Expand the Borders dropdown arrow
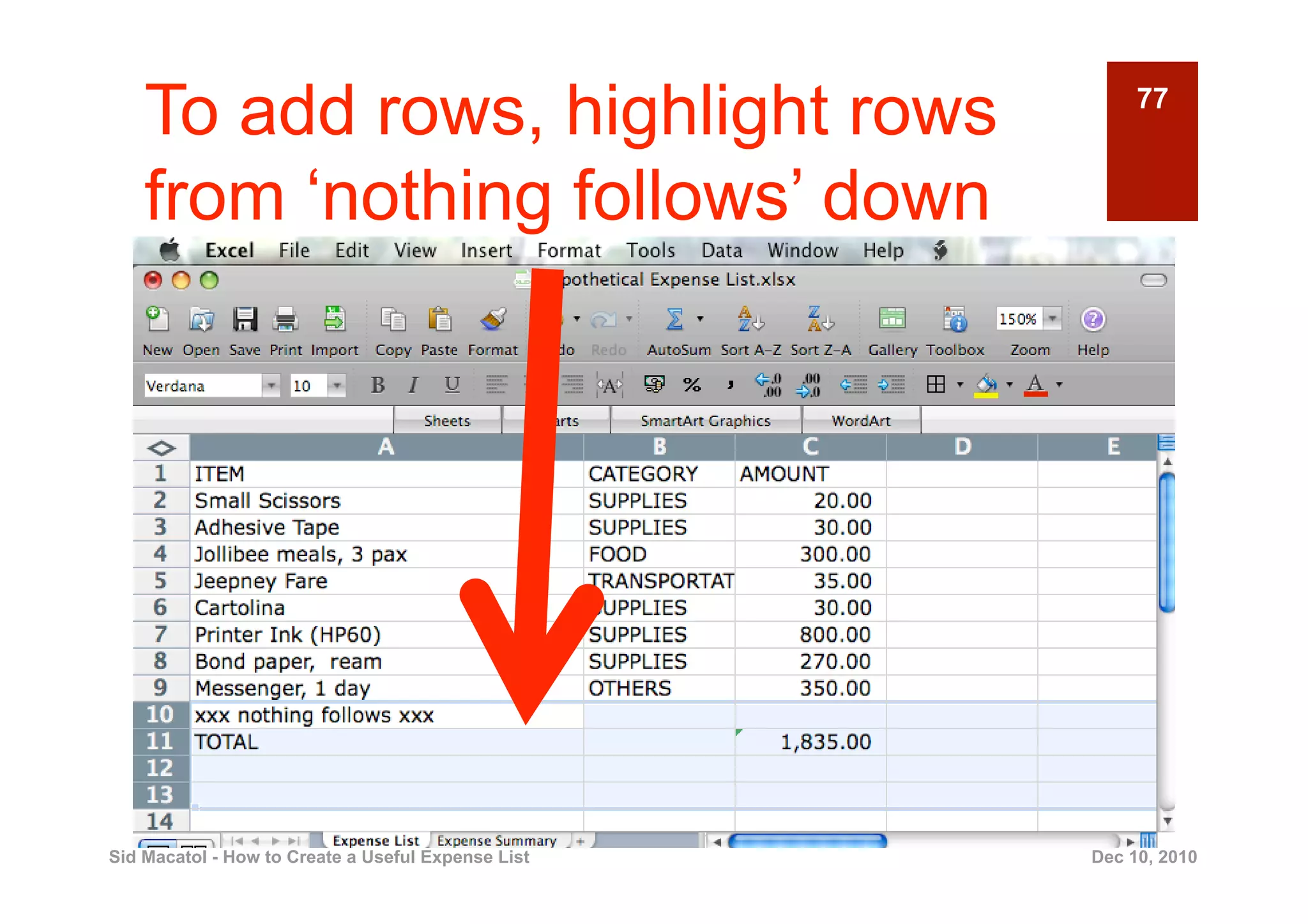 pyautogui.click(x=959, y=384)
